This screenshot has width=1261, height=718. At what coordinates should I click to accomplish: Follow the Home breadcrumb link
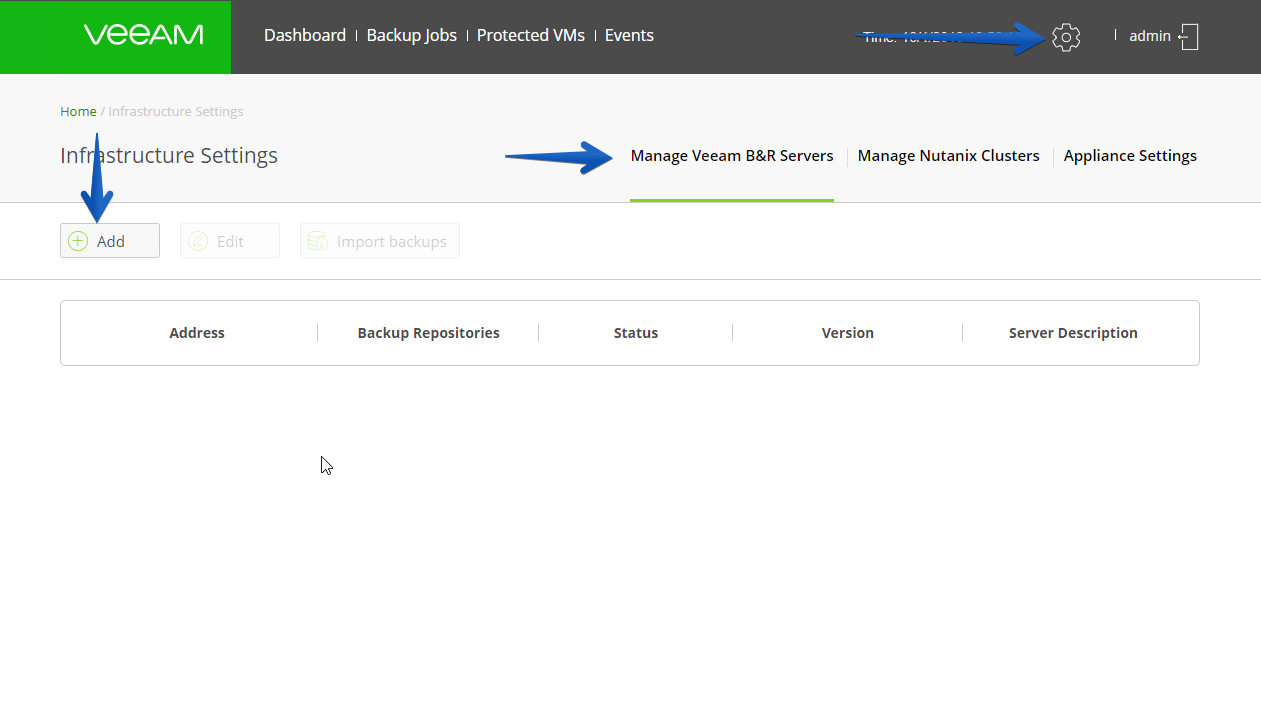coord(78,111)
